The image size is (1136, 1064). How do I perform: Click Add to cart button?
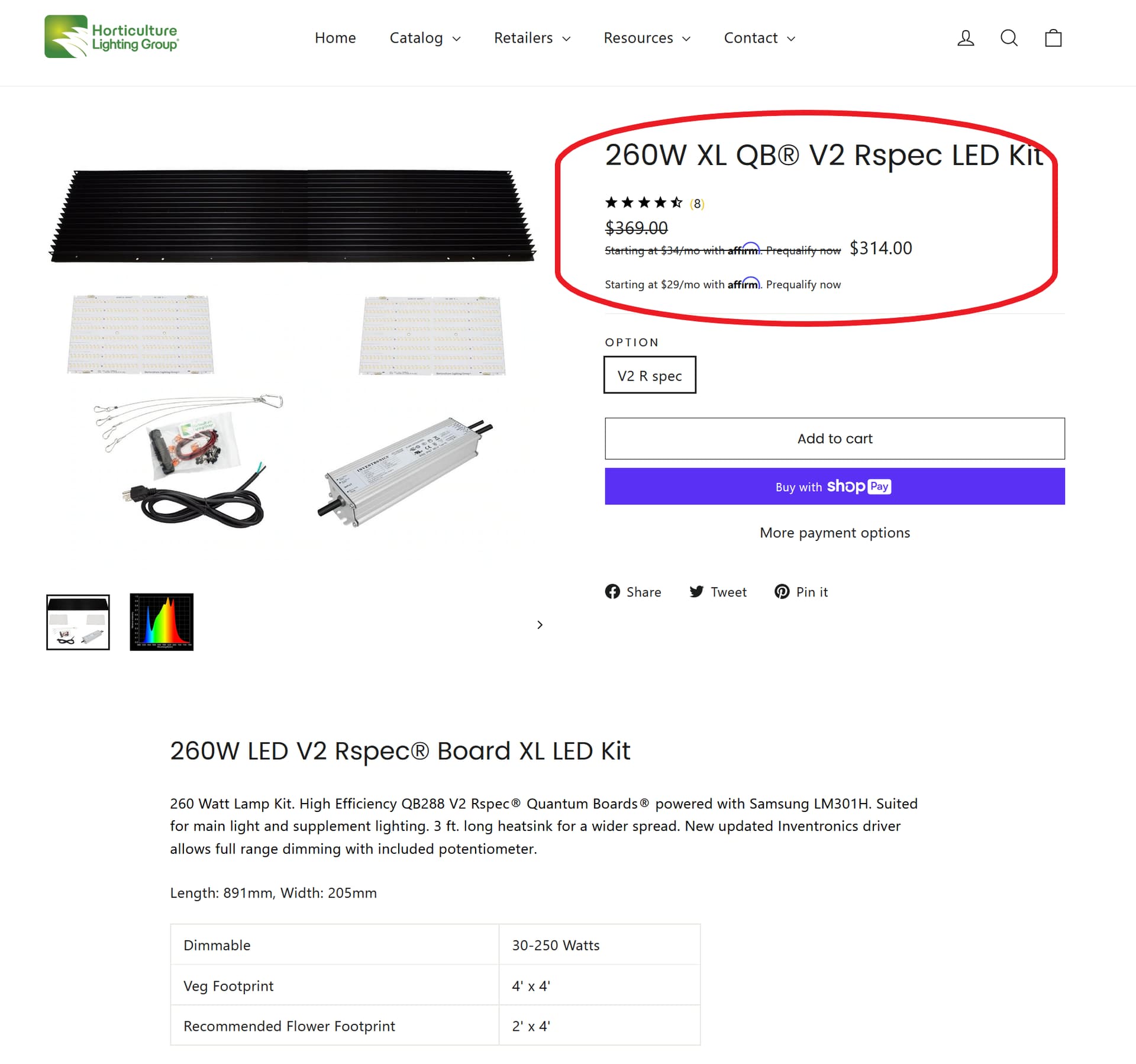(835, 439)
